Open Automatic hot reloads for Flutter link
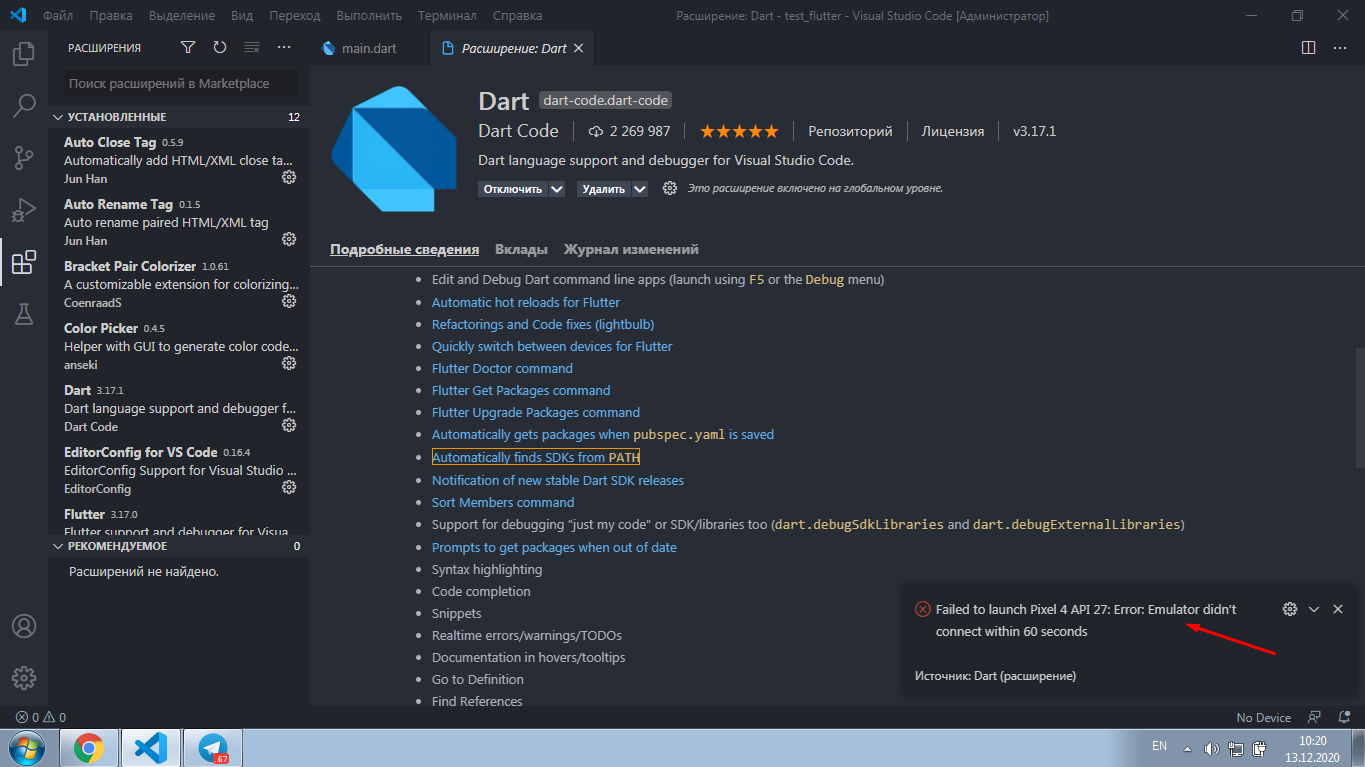This screenshot has width=1365, height=767. (526, 302)
